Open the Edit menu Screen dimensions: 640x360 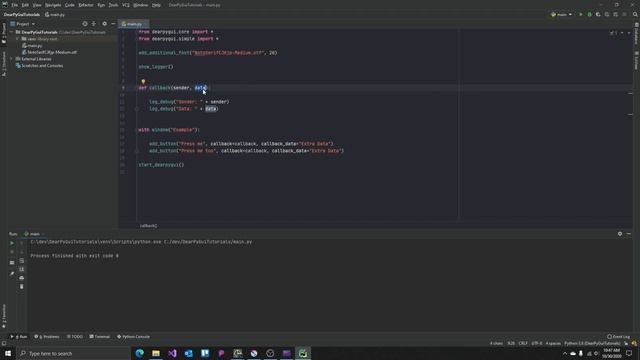click(x=25, y=5)
